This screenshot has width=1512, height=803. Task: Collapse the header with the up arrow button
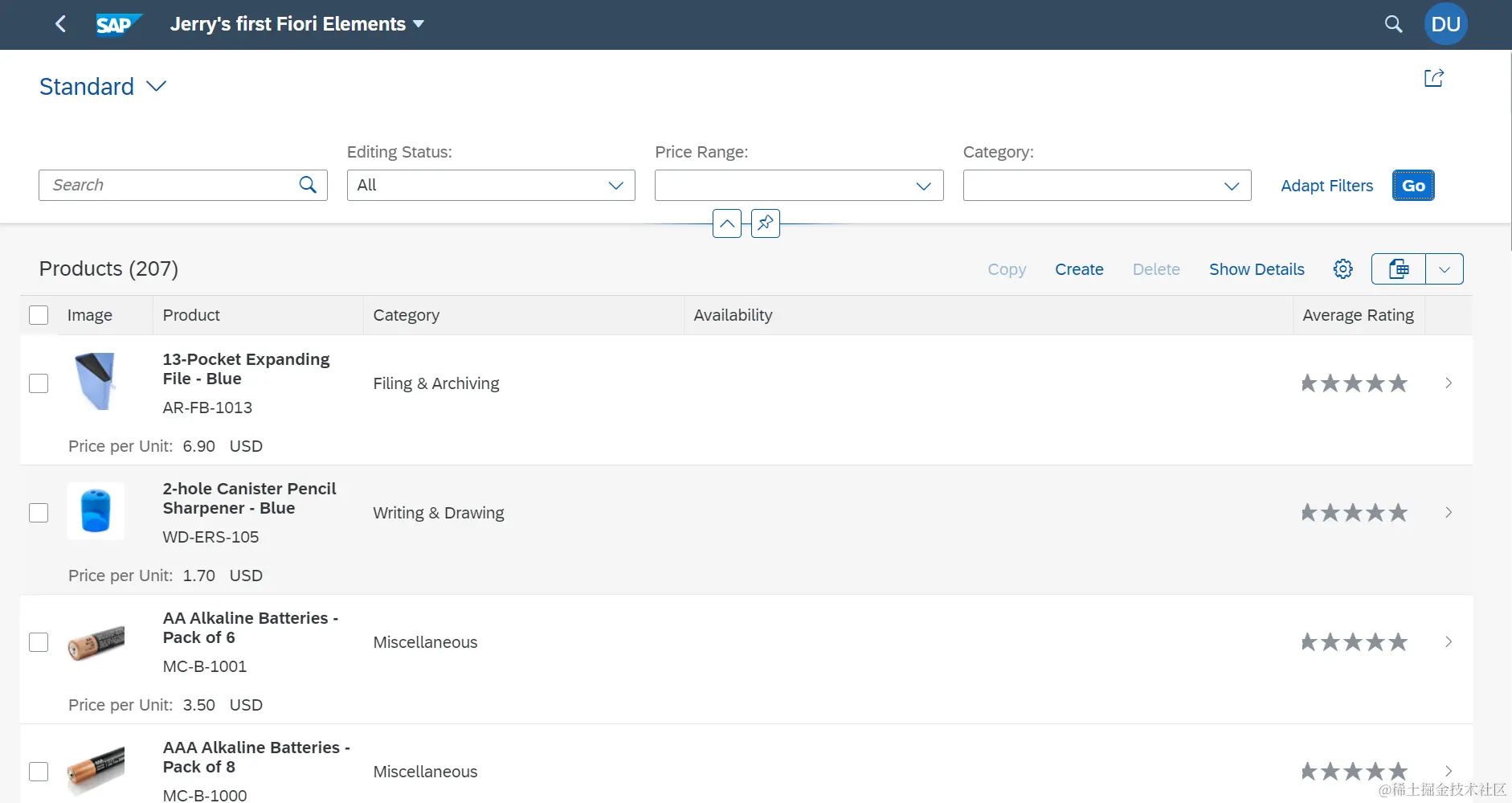pyautogui.click(x=727, y=223)
